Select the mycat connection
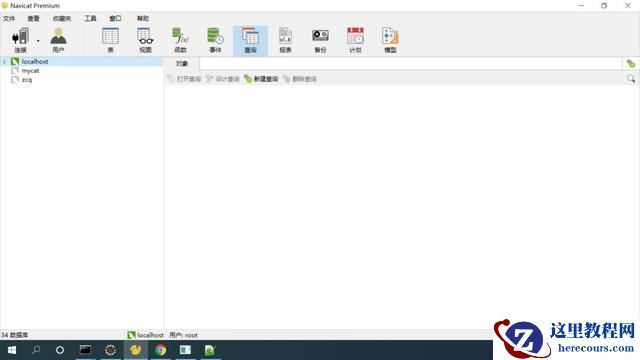This screenshot has width=640, height=360. click(30, 71)
